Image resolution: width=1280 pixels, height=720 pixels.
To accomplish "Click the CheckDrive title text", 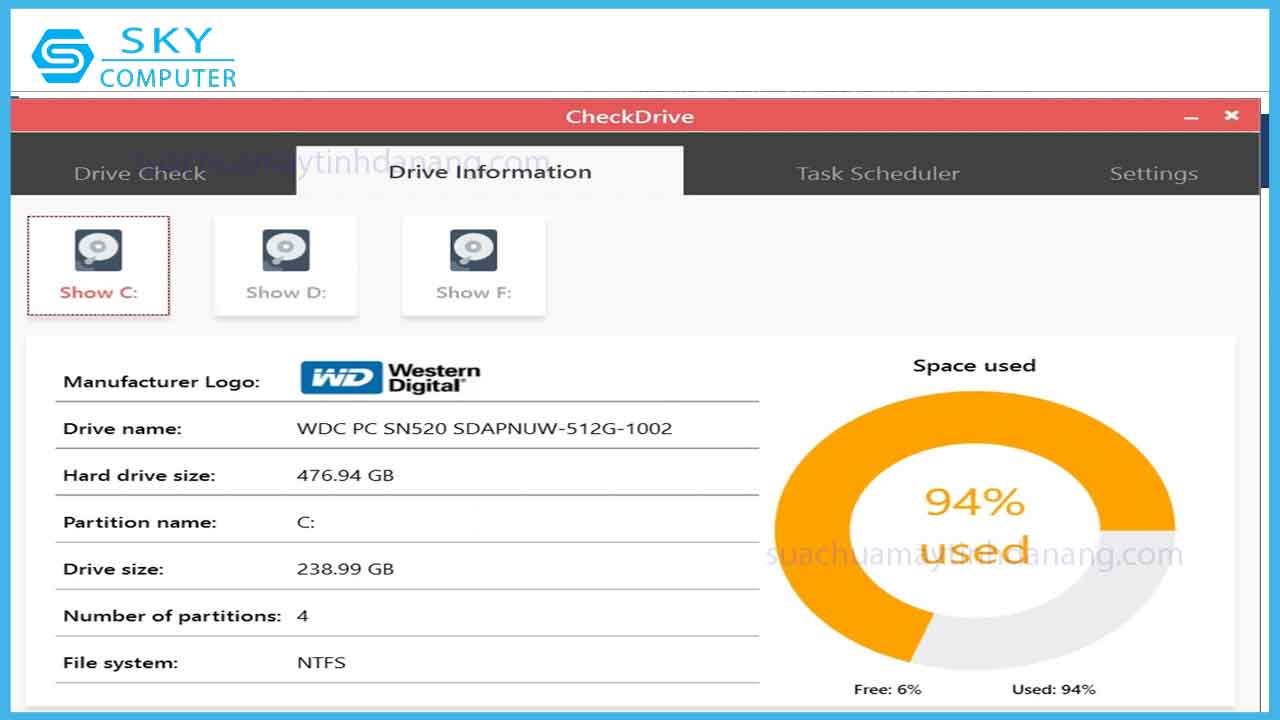I will click(x=629, y=116).
